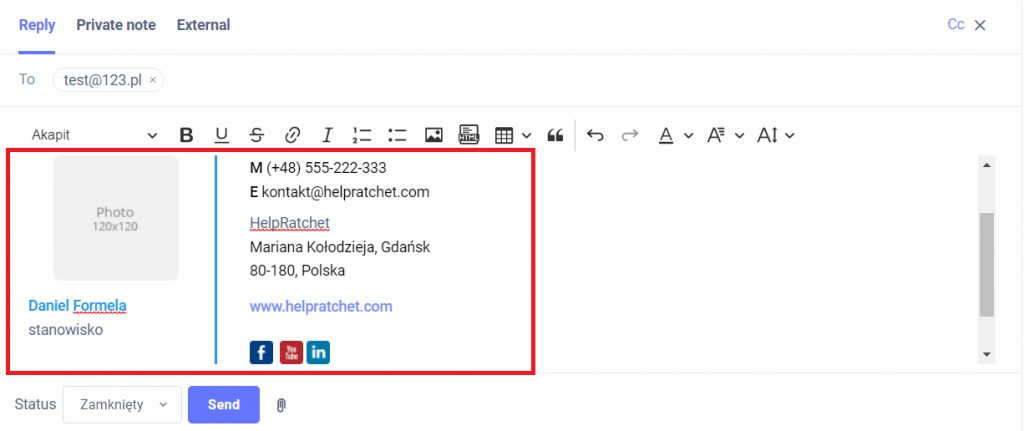This screenshot has width=1024, height=431.
Task: Open the Akapit paragraph style dropdown
Action: point(94,135)
